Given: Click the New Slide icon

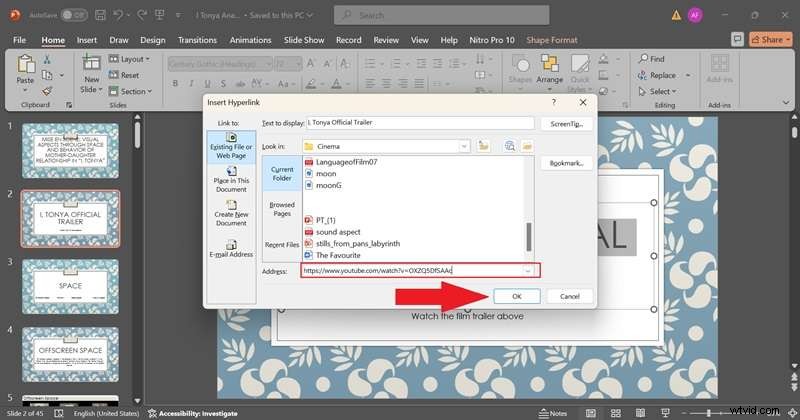Looking at the screenshot, I should [x=91, y=63].
